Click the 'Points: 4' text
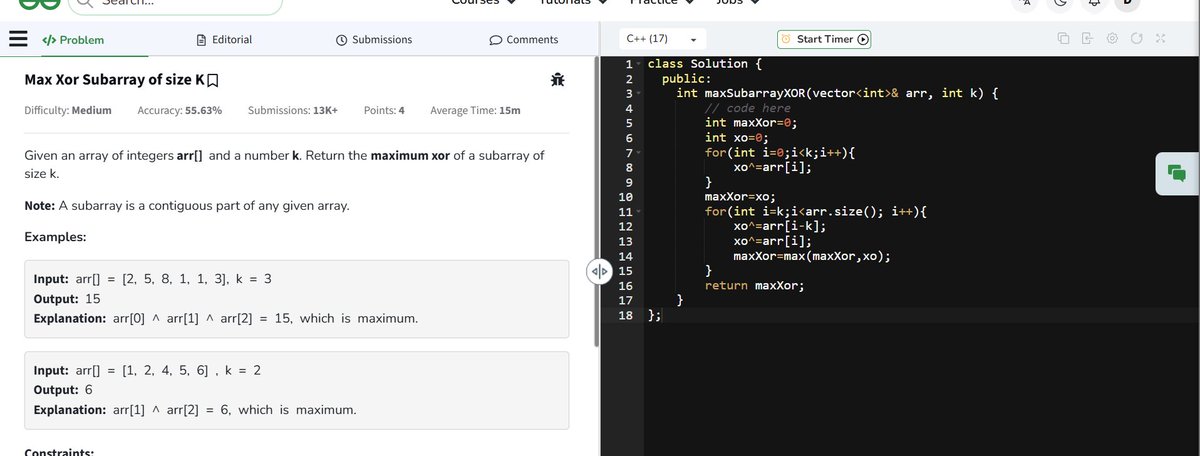1200x456 pixels. pyautogui.click(x=384, y=110)
